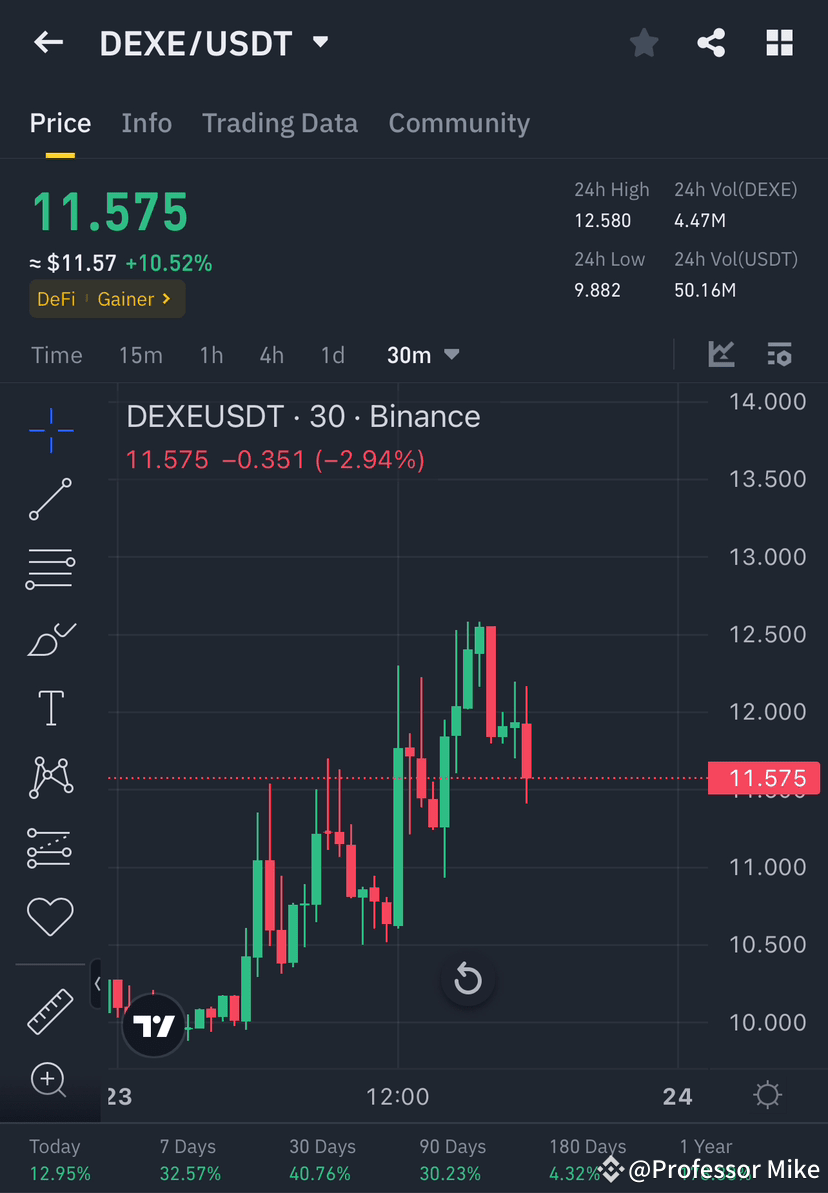828x1193 pixels.
Task: Toggle the heart emoji drawing tool
Action: [50, 916]
